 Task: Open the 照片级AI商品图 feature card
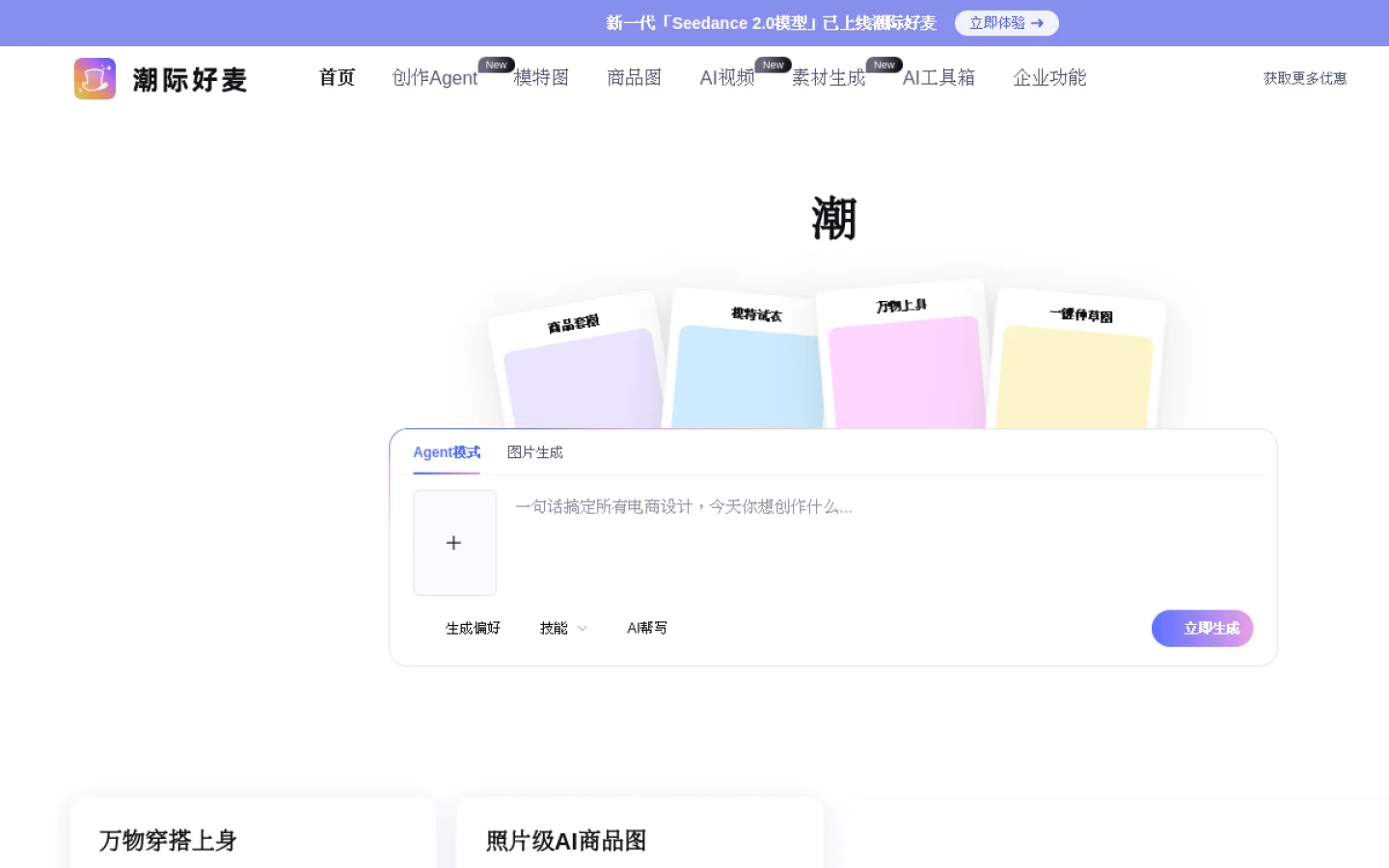pos(640,833)
